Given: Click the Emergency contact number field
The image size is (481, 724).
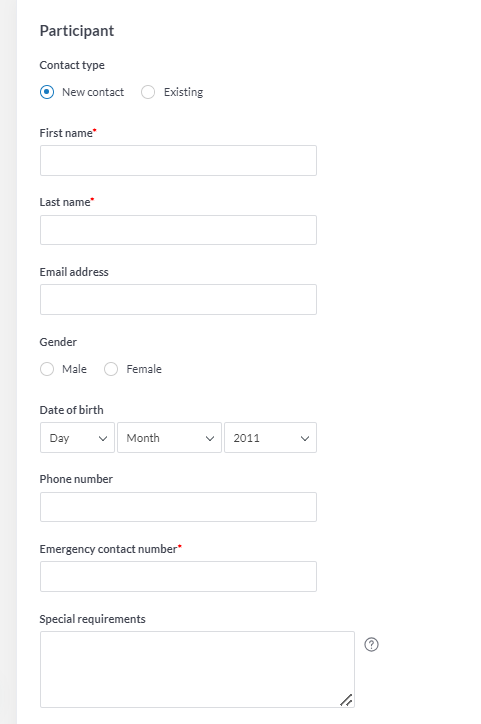Looking at the screenshot, I should (178, 576).
